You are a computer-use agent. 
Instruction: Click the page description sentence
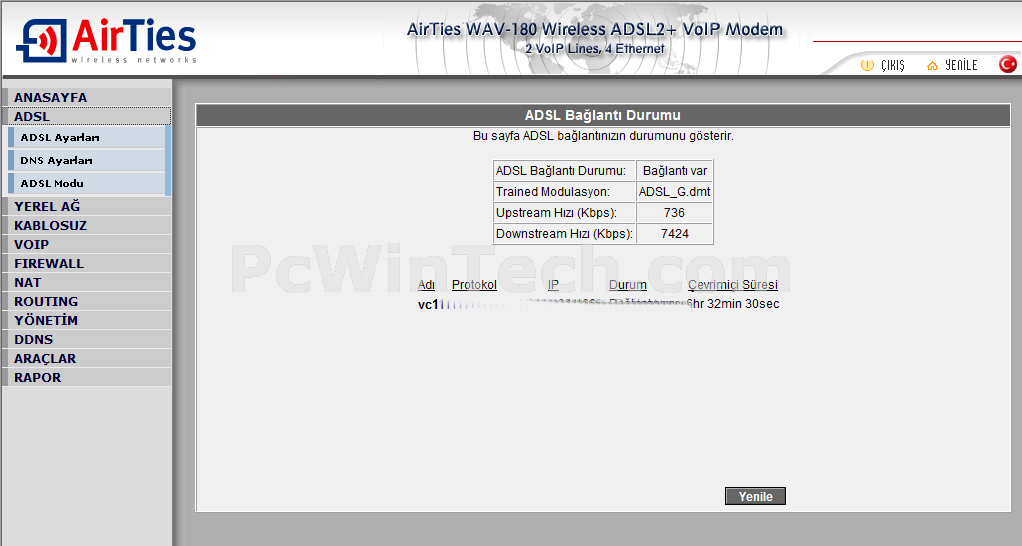pyautogui.click(x=603, y=136)
